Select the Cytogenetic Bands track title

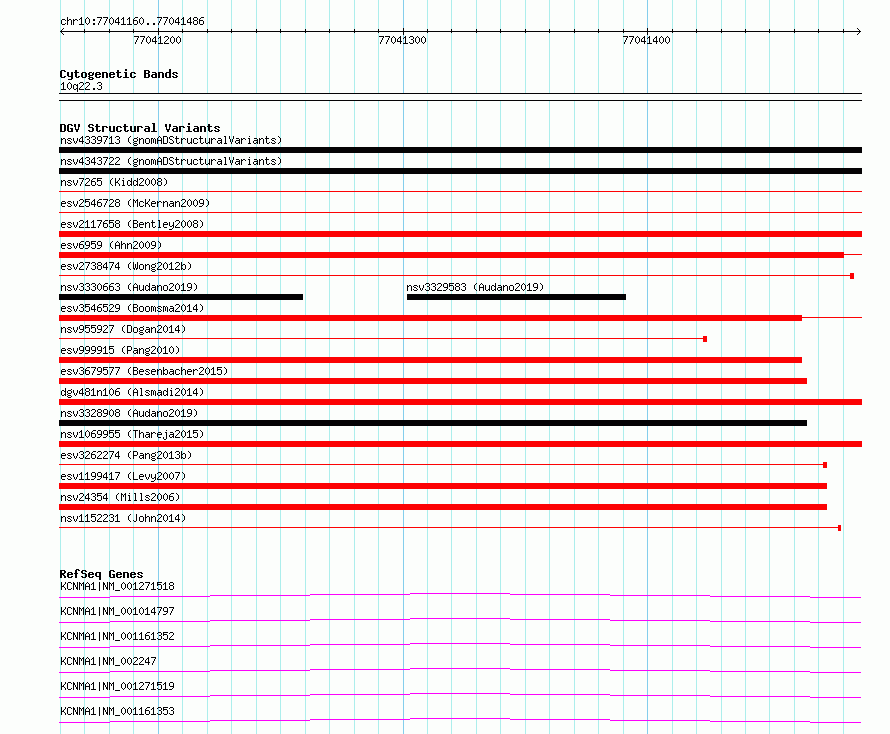[119, 74]
